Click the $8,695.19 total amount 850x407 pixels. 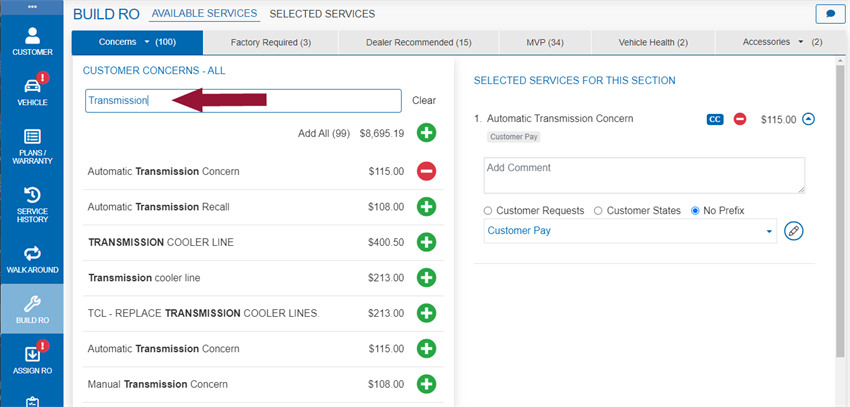tap(382, 133)
